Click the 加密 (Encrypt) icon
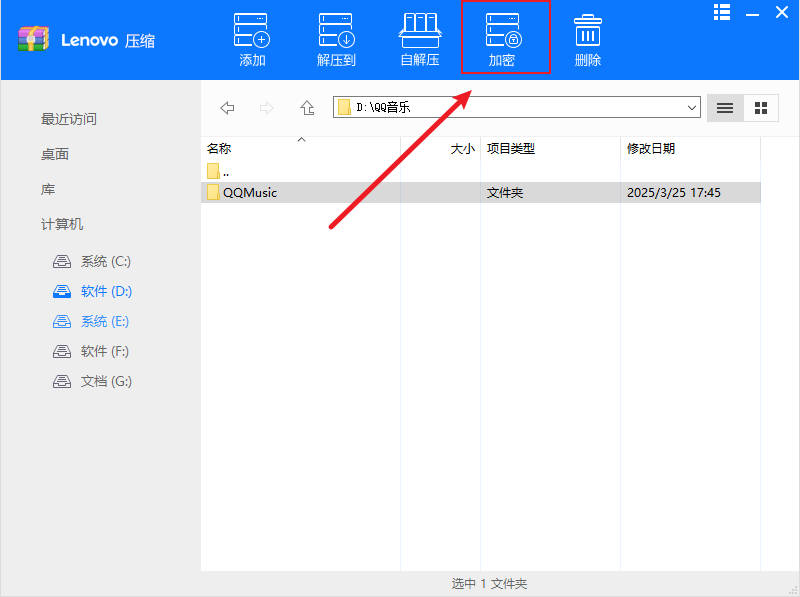 click(505, 37)
